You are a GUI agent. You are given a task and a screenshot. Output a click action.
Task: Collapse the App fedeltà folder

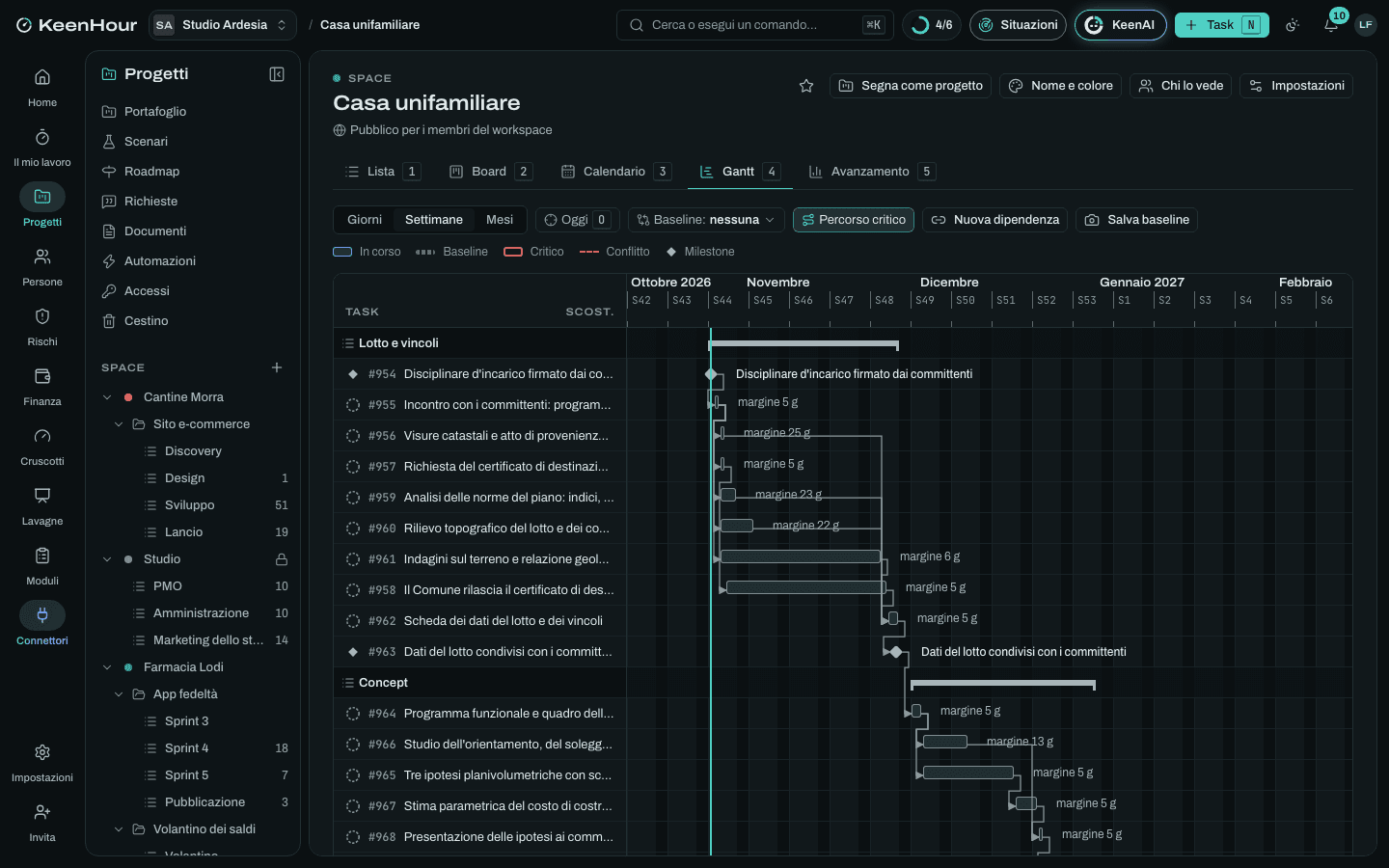tap(119, 694)
